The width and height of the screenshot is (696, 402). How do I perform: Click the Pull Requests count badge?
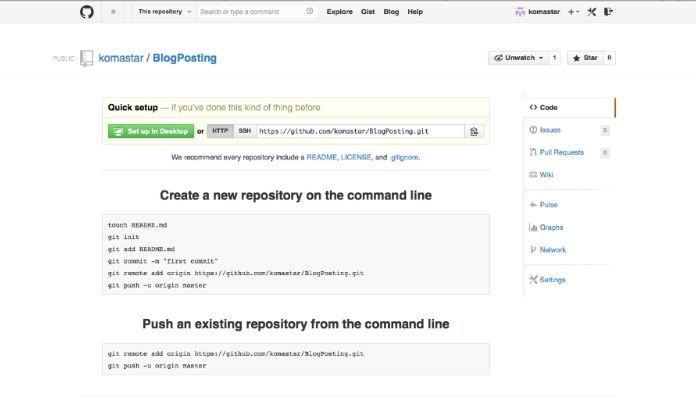tap(605, 153)
